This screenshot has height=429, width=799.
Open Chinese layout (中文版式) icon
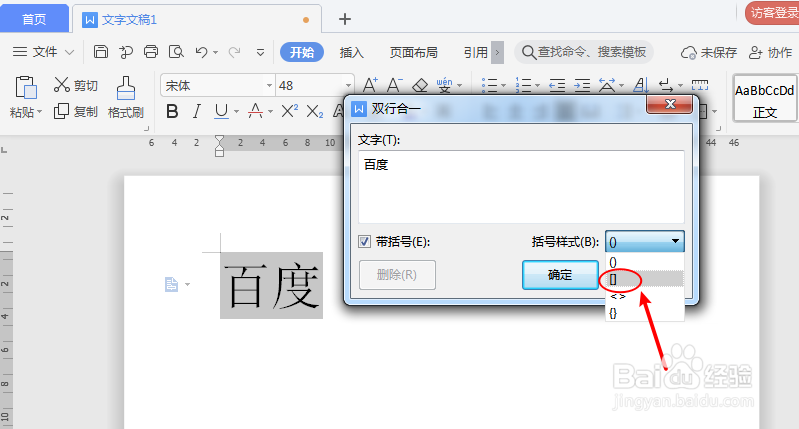coord(606,85)
